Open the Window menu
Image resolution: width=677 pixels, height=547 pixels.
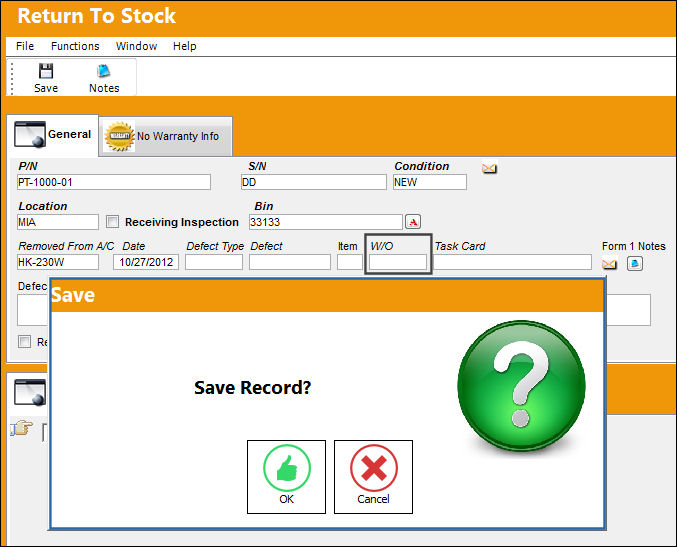[136, 46]
